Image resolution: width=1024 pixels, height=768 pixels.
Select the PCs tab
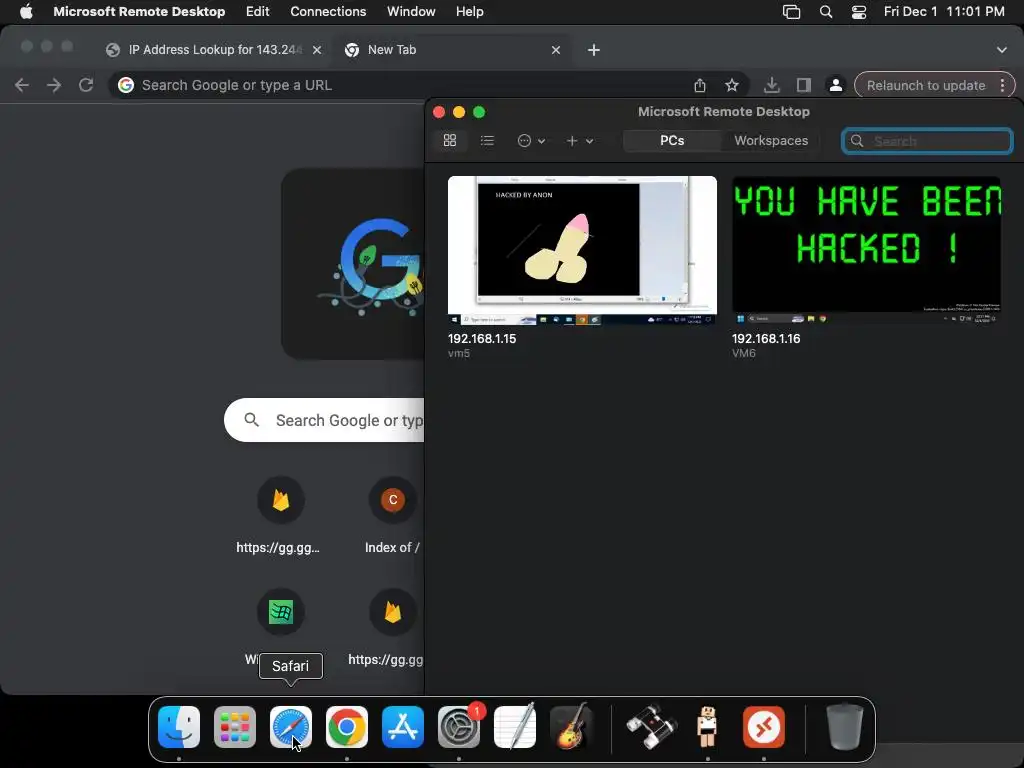[672, 140]
